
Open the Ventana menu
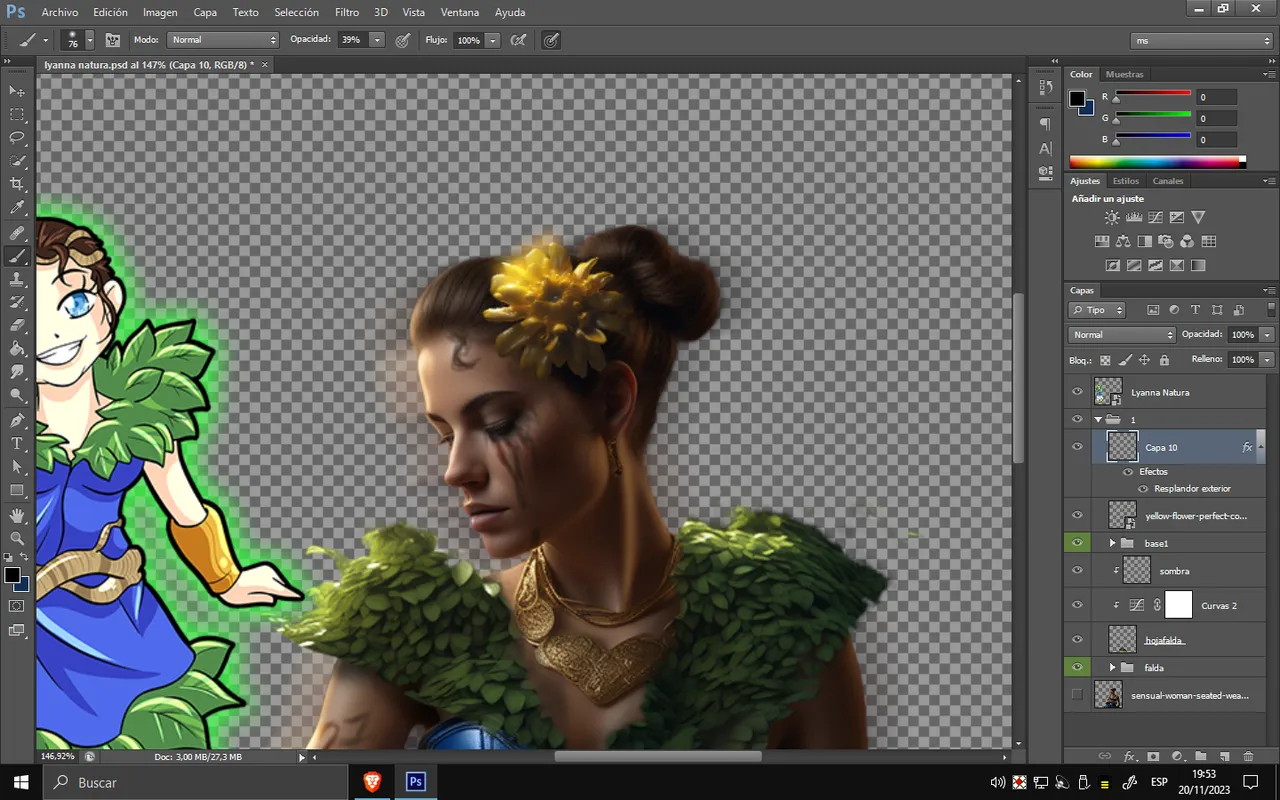tap(460, 12)
